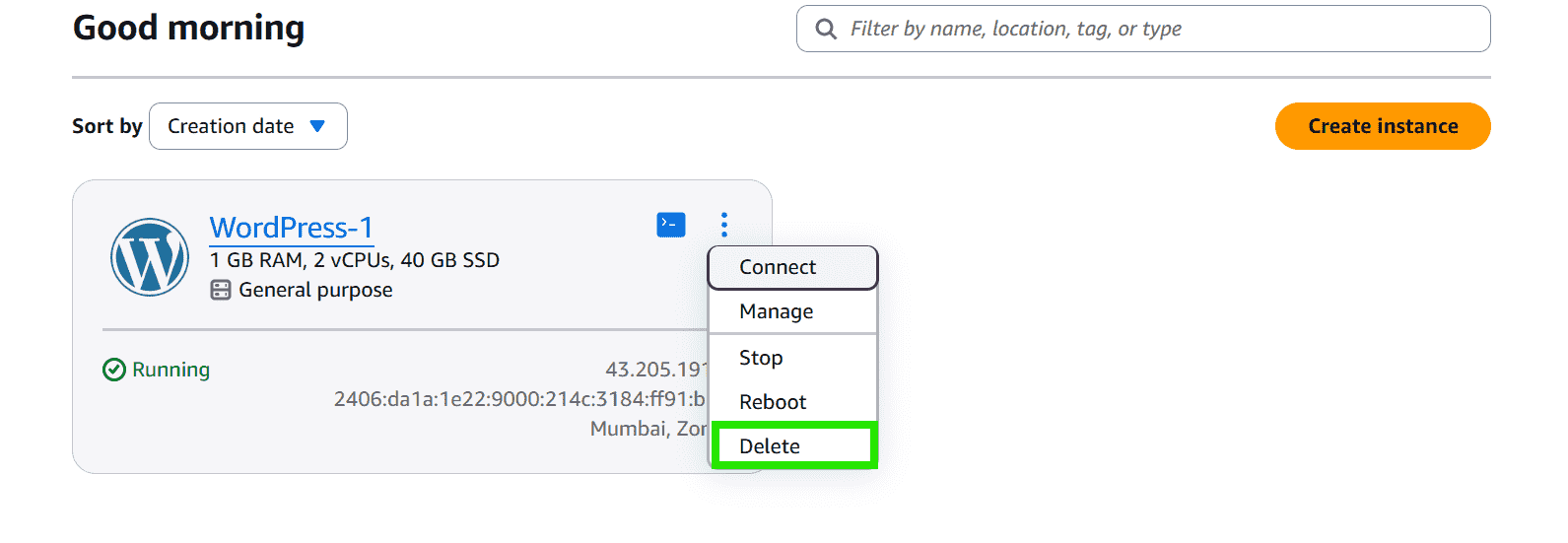Click the three-dot actions menu for WordPress-1

pyautogui.click(x=724, y=225)
